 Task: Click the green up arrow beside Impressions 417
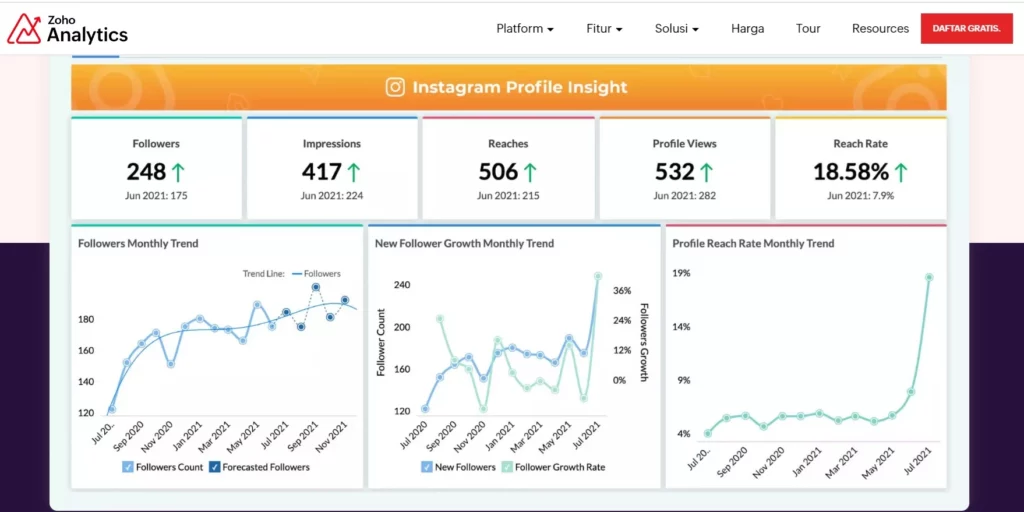tap(353, 172)
